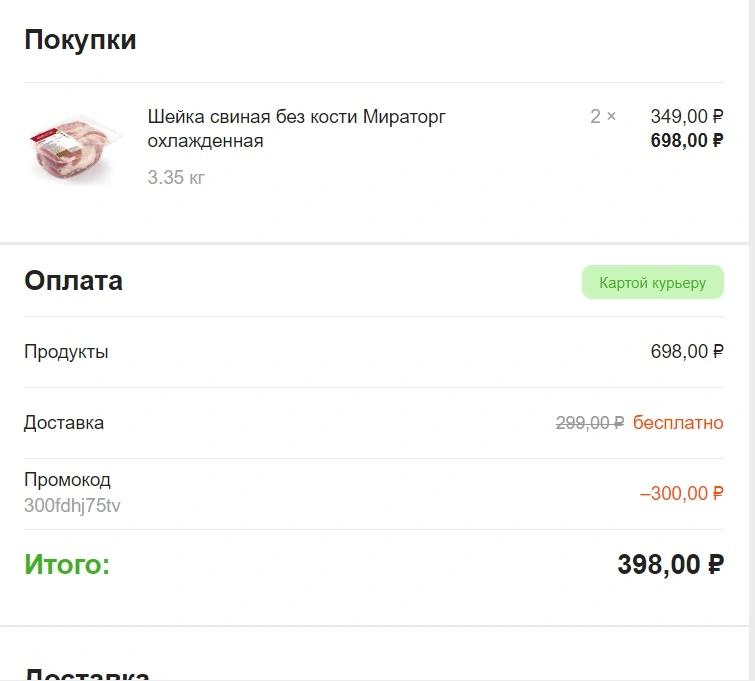Select the 3.35 кг weight label
This screenshot has width=755, height=681.
click(x=176, y=177)
